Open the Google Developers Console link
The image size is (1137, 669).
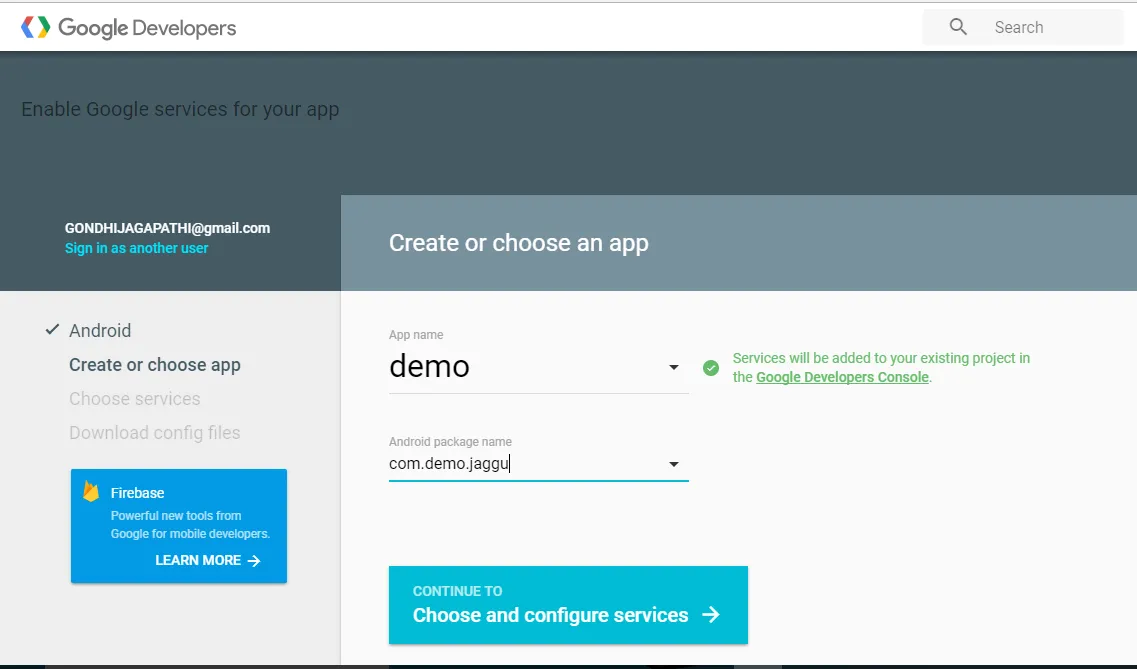[842, 377]
